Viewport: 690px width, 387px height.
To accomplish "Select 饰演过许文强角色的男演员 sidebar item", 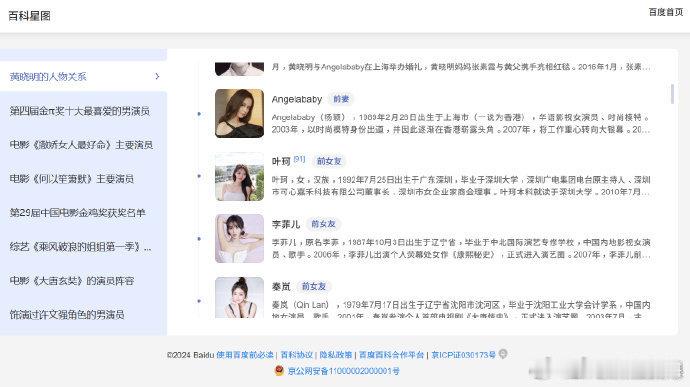I will click(67, 314).
